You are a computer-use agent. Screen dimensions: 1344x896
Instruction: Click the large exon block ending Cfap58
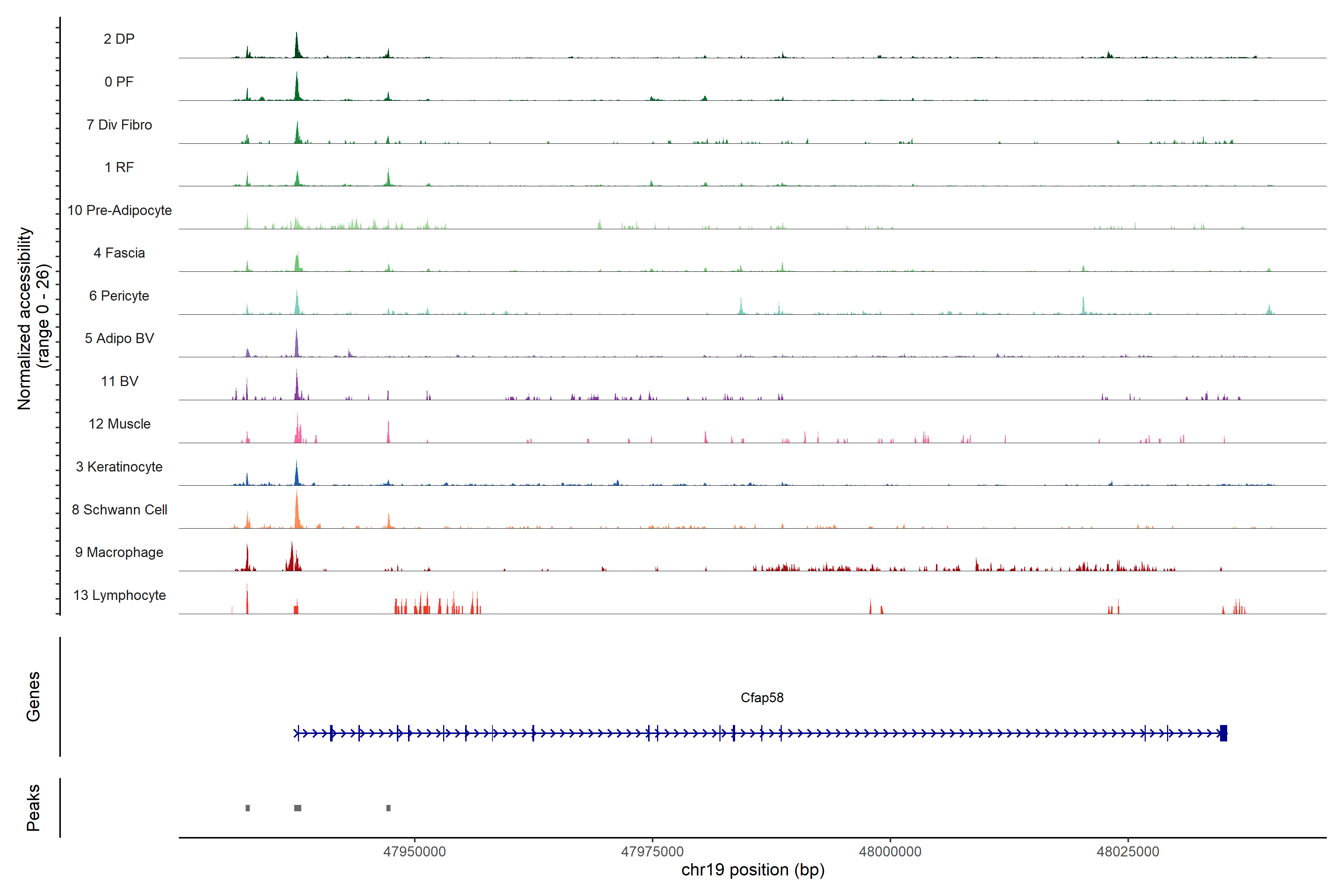pos(1223,733)
